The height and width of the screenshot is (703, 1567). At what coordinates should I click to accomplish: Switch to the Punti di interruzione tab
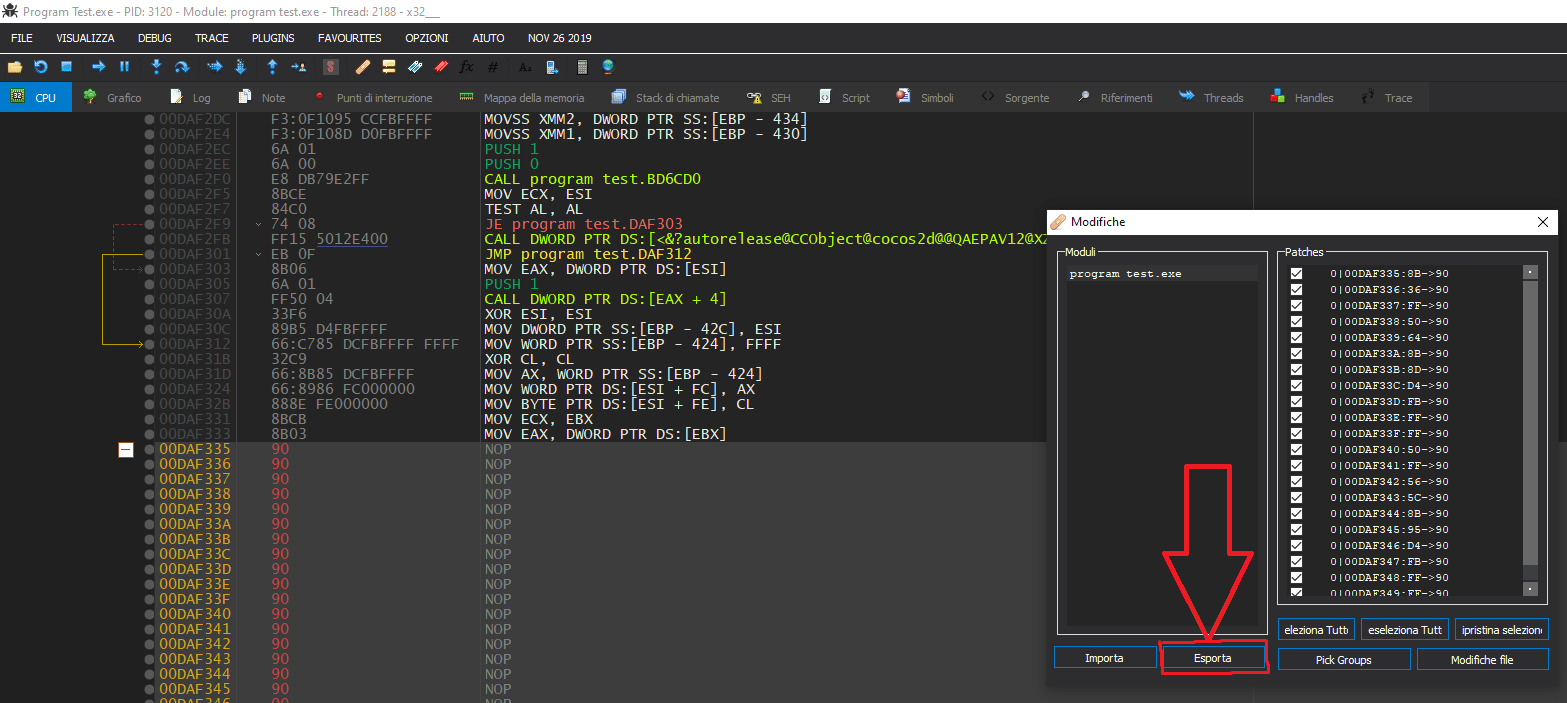pos(372,97)
